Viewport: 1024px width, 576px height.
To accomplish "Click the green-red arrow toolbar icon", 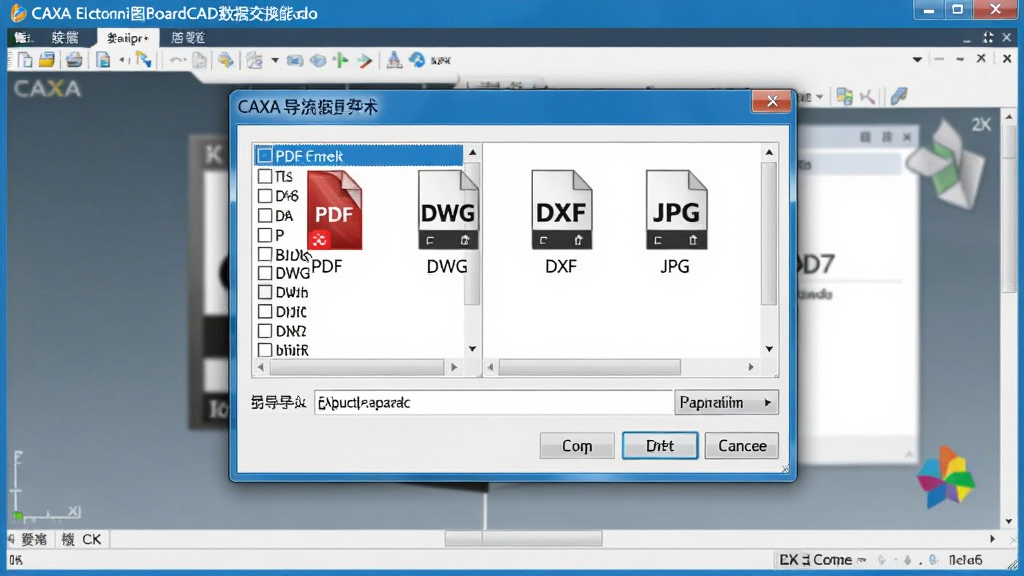I will [364, 61].
